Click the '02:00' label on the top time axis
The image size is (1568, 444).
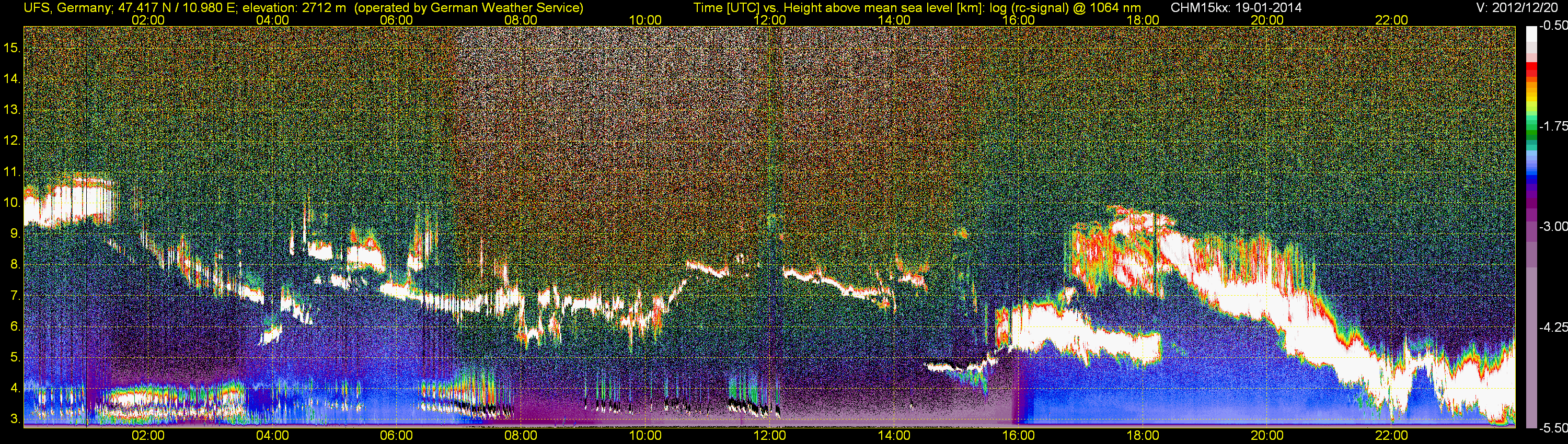click(148, 20)
